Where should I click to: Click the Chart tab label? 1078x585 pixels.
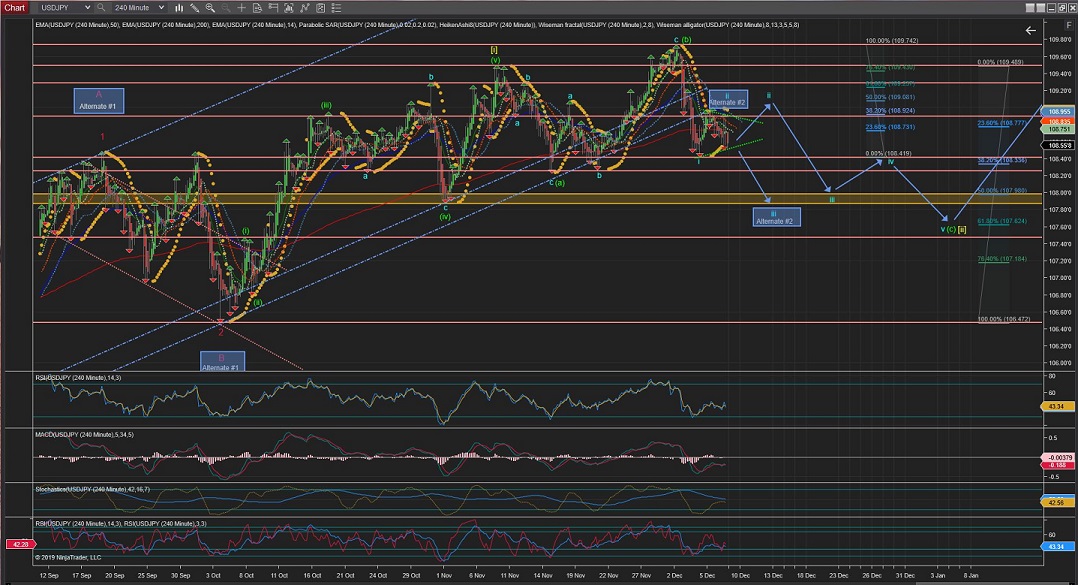(13, 7)
